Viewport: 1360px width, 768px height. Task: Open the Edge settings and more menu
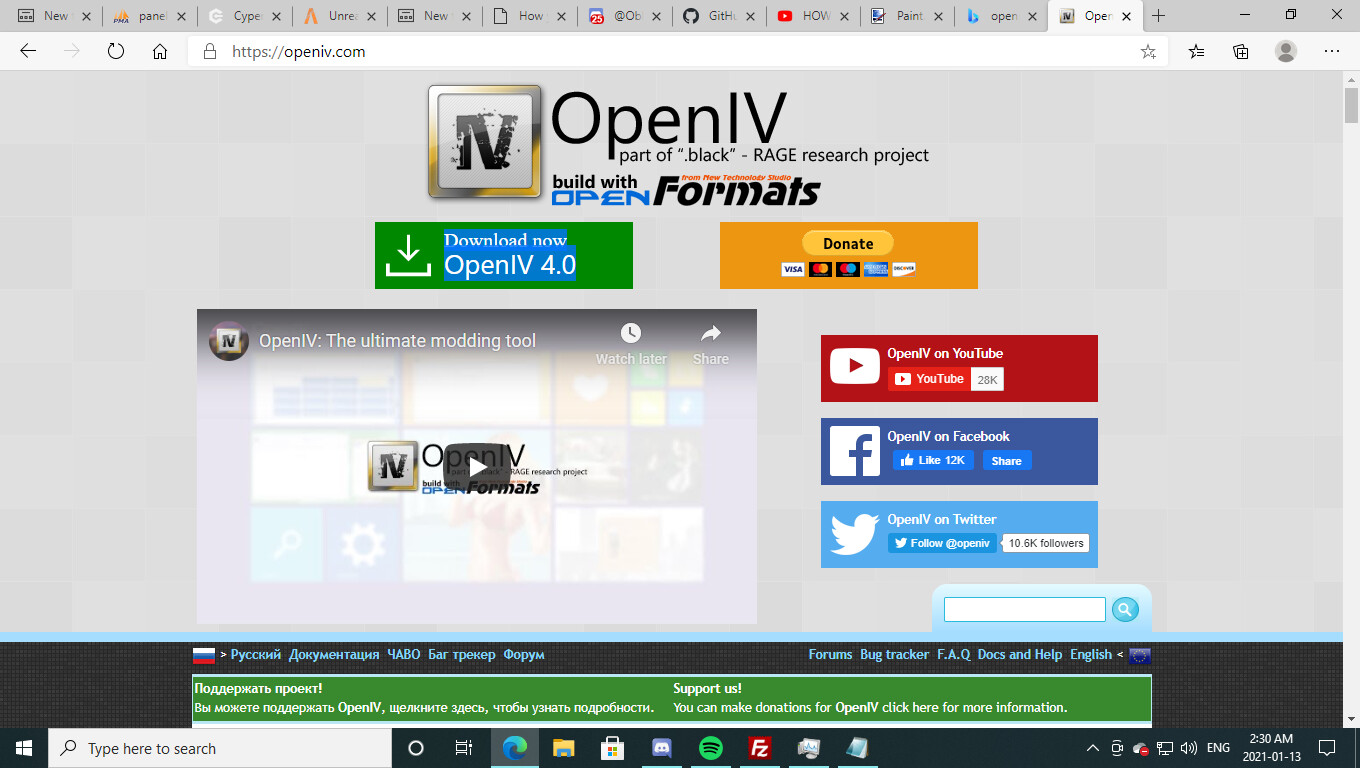click(1331, 51)
